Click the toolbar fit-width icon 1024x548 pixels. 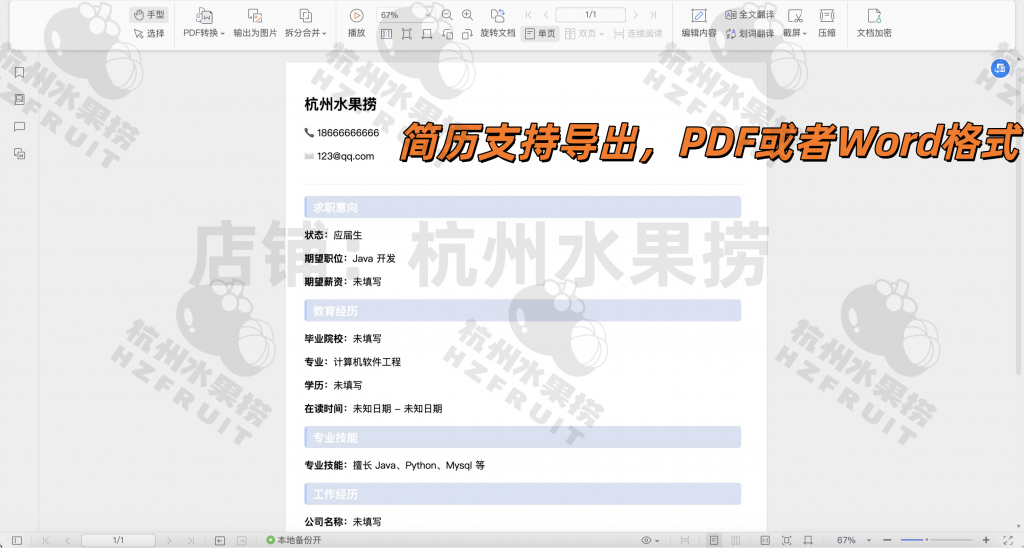427,33
